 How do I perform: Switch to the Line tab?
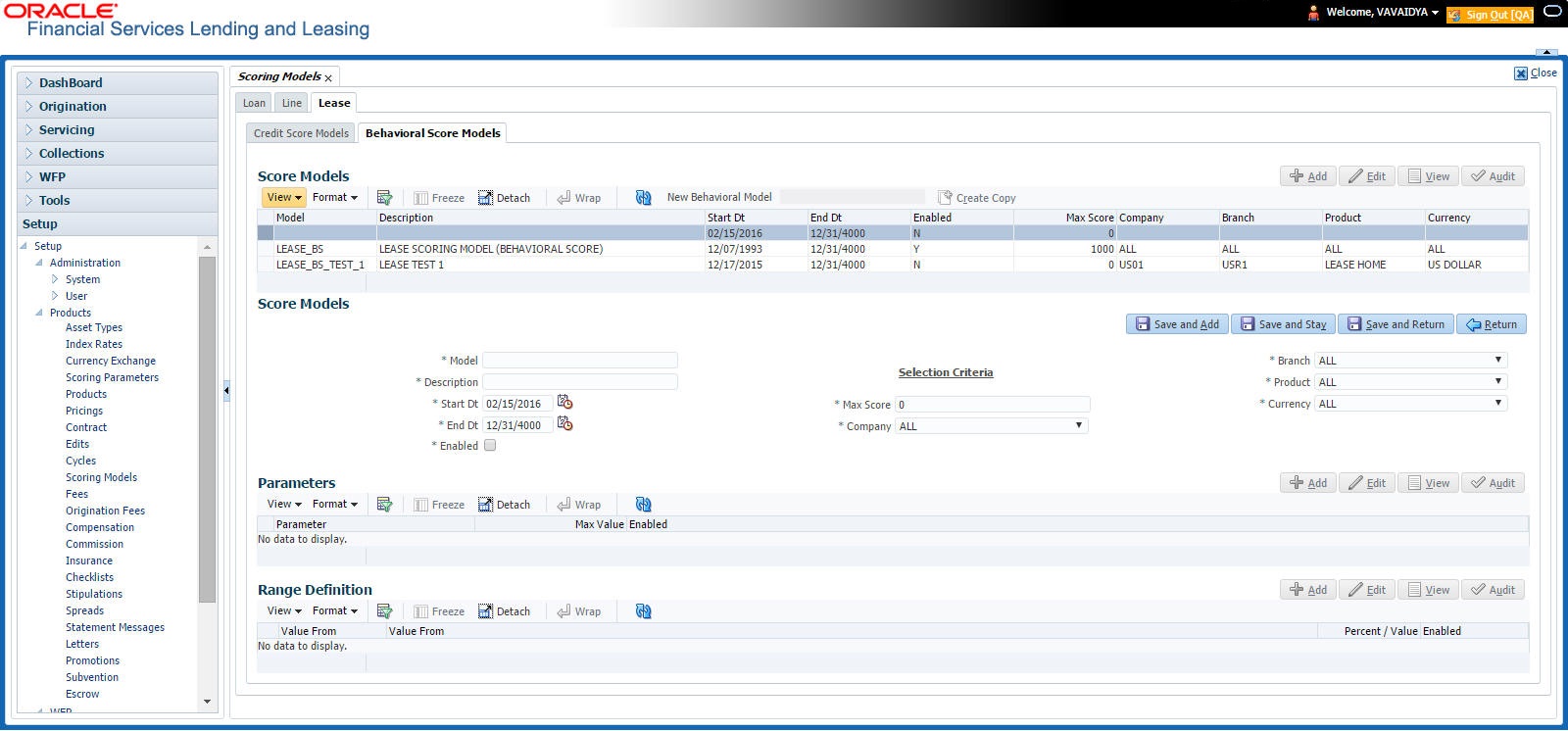click(292, 103)
